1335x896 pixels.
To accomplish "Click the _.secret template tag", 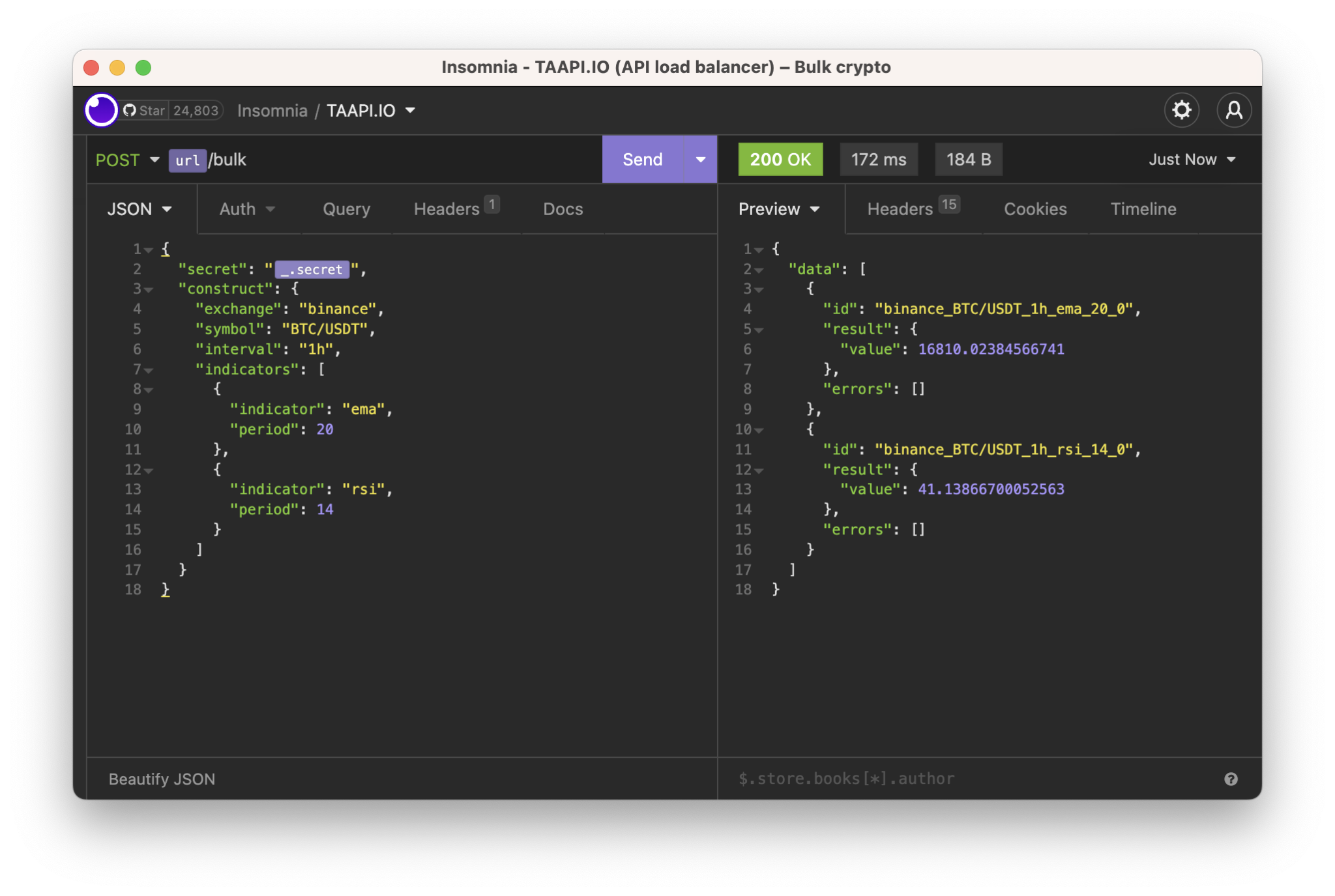I will tap(311, 269).
